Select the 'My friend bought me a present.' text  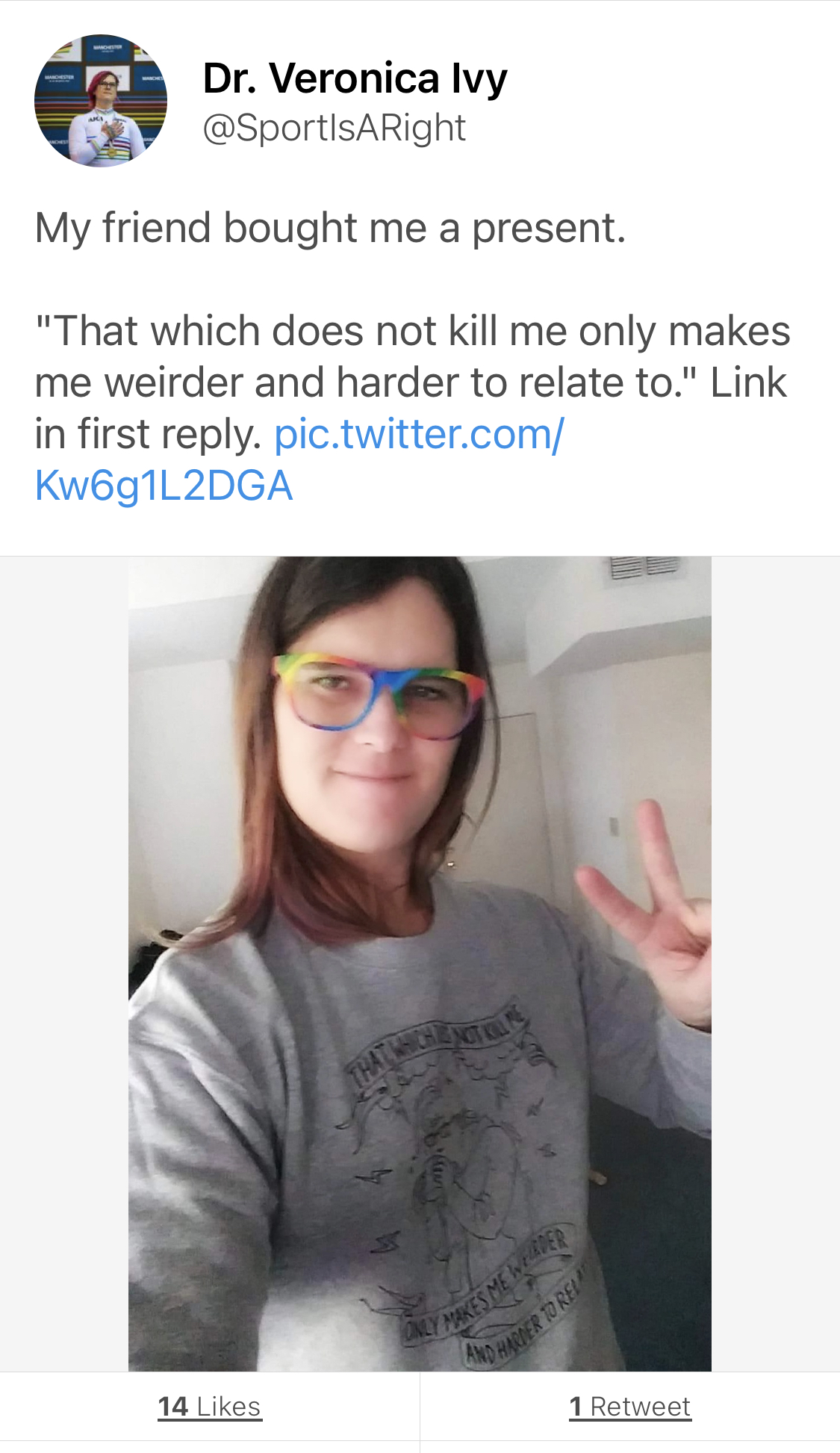coord(330,228)
